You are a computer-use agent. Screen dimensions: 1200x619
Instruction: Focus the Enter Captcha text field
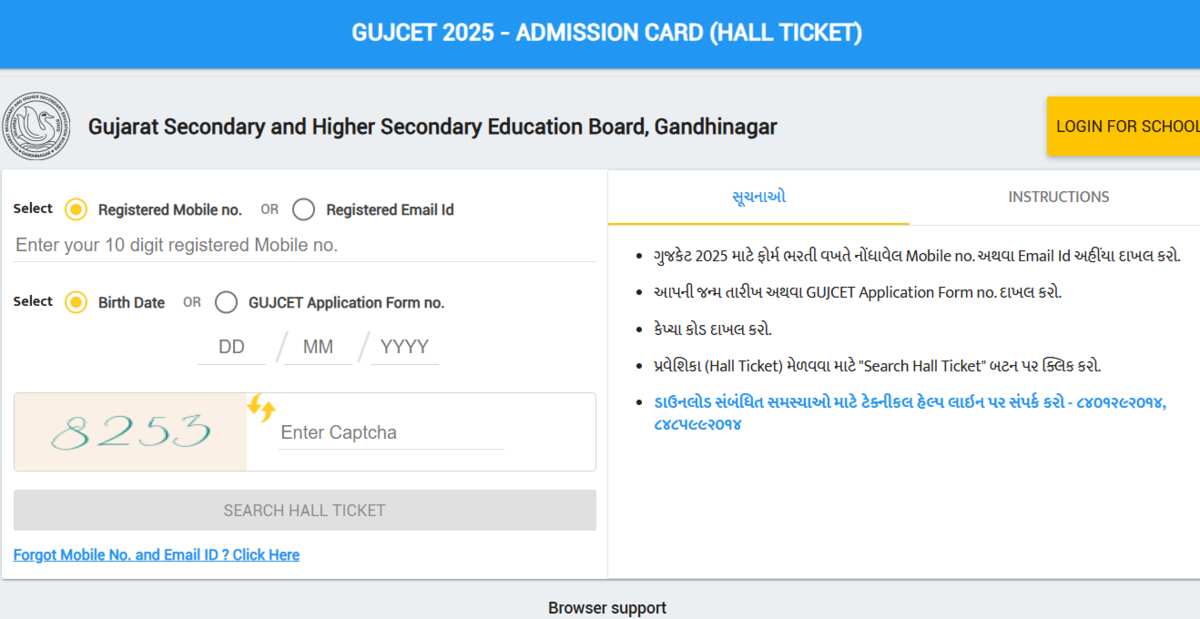click(x=390, y=433)
